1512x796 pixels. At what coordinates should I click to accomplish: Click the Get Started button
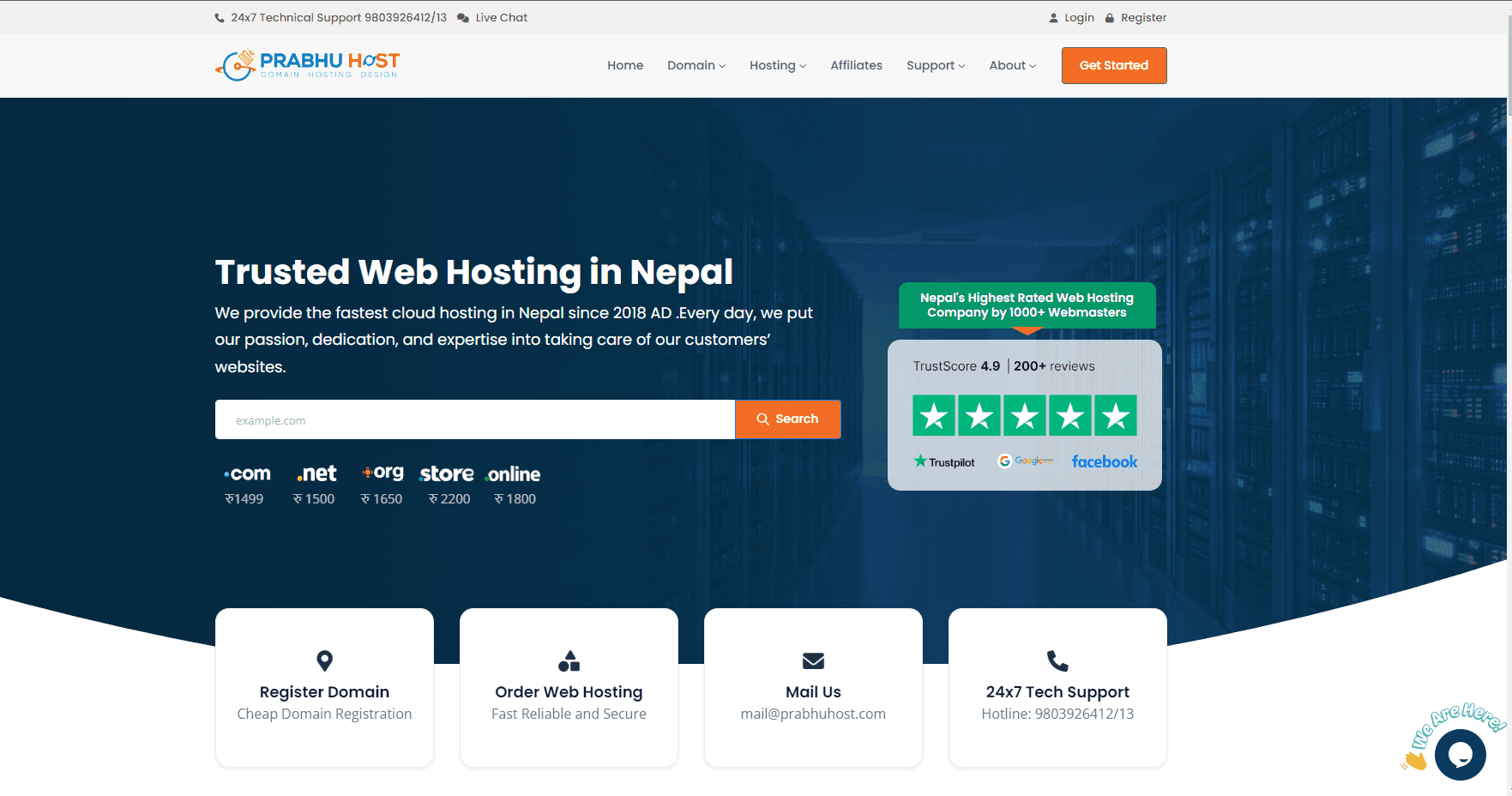tap(1114, 65)
